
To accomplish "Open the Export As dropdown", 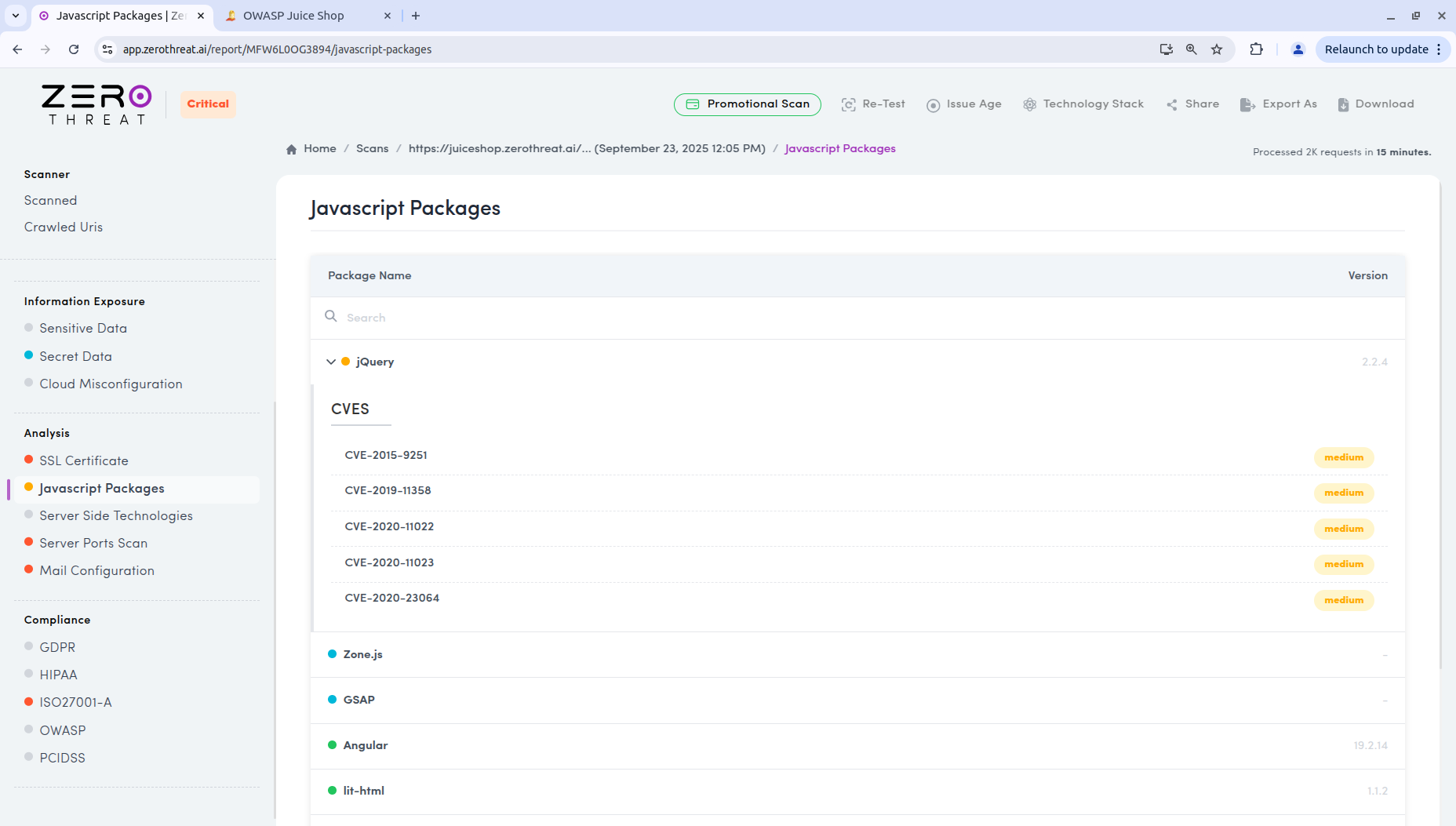I will (x=1279, y=104).
